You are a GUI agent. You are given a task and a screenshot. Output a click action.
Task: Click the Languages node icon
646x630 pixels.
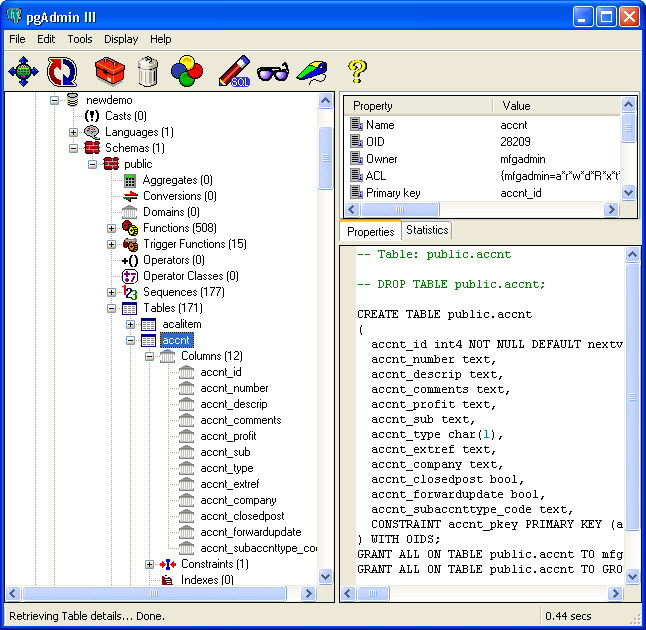(91, 132)
